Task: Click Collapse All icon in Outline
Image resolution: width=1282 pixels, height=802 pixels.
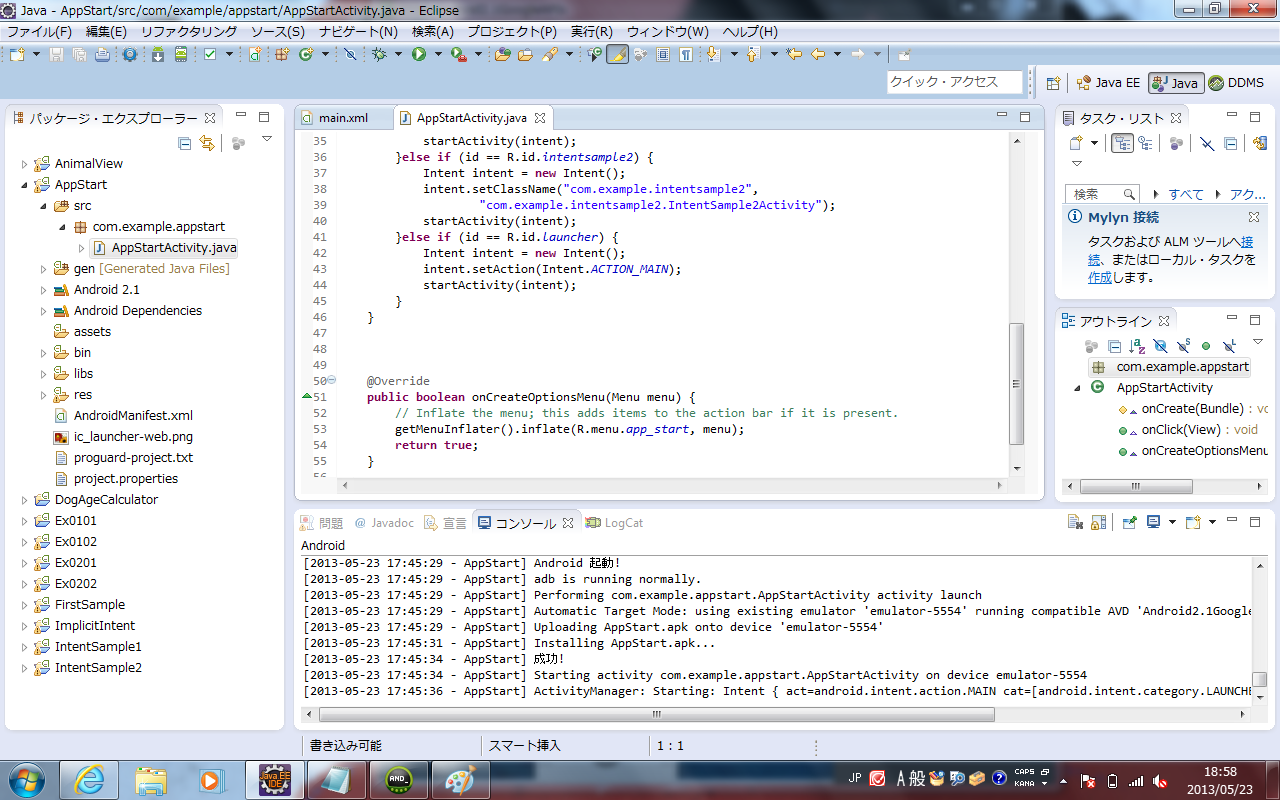Action: pyautogui.click(x=1114, y=346)
